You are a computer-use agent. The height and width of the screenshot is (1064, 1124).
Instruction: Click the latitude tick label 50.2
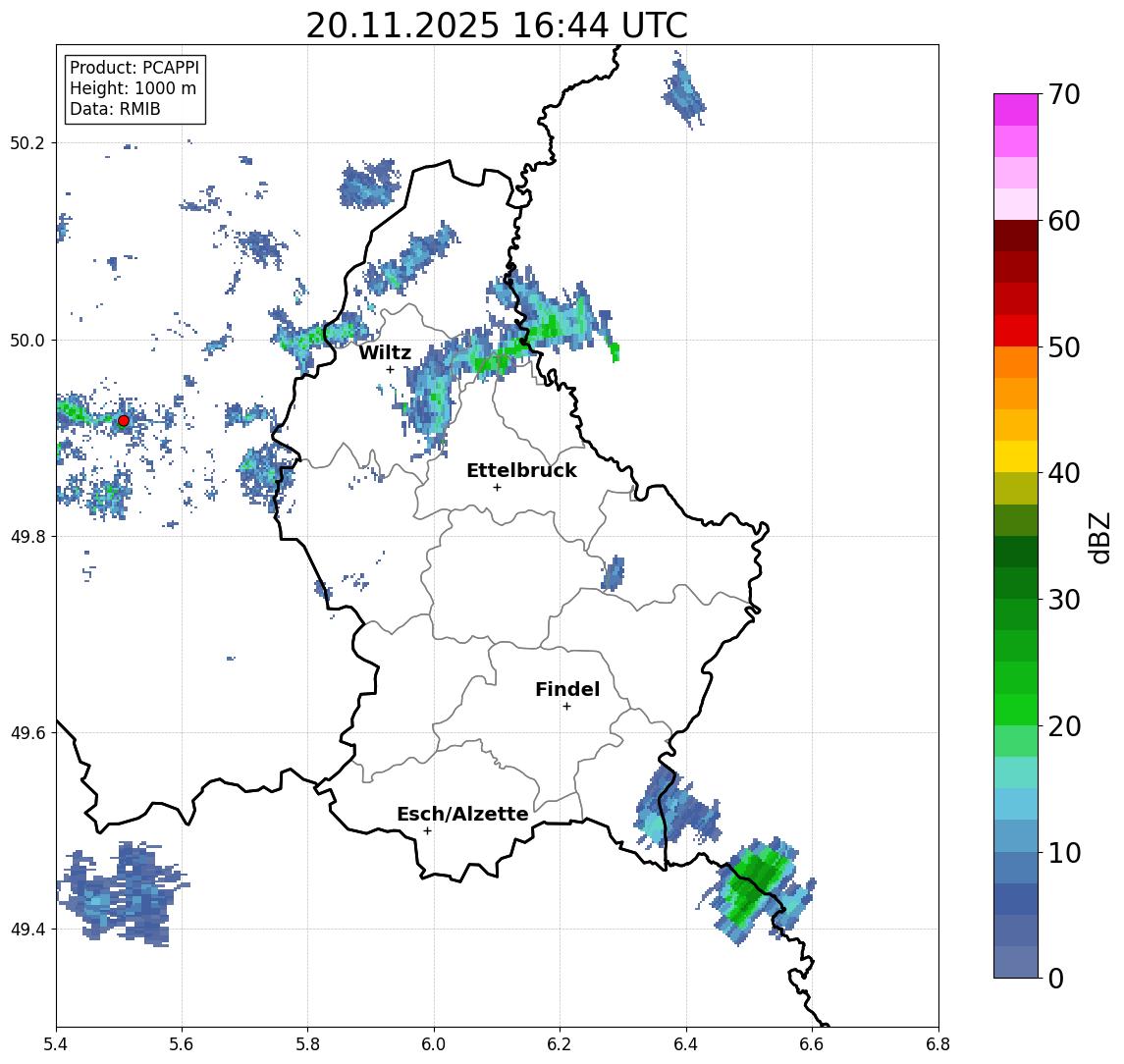point(27,142)
